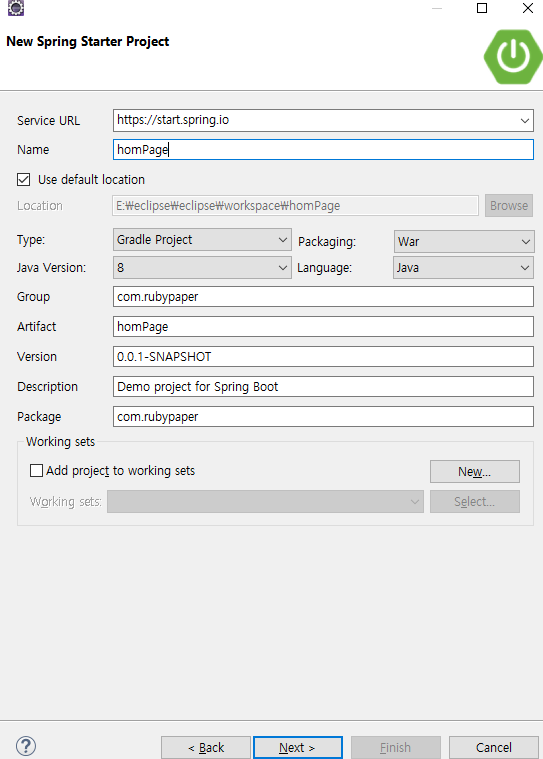Image resolution: width=543 pixels, height=759 pixels.
Task: Click the New Spring Starter Project title
Action: click(x=88, y=42)
